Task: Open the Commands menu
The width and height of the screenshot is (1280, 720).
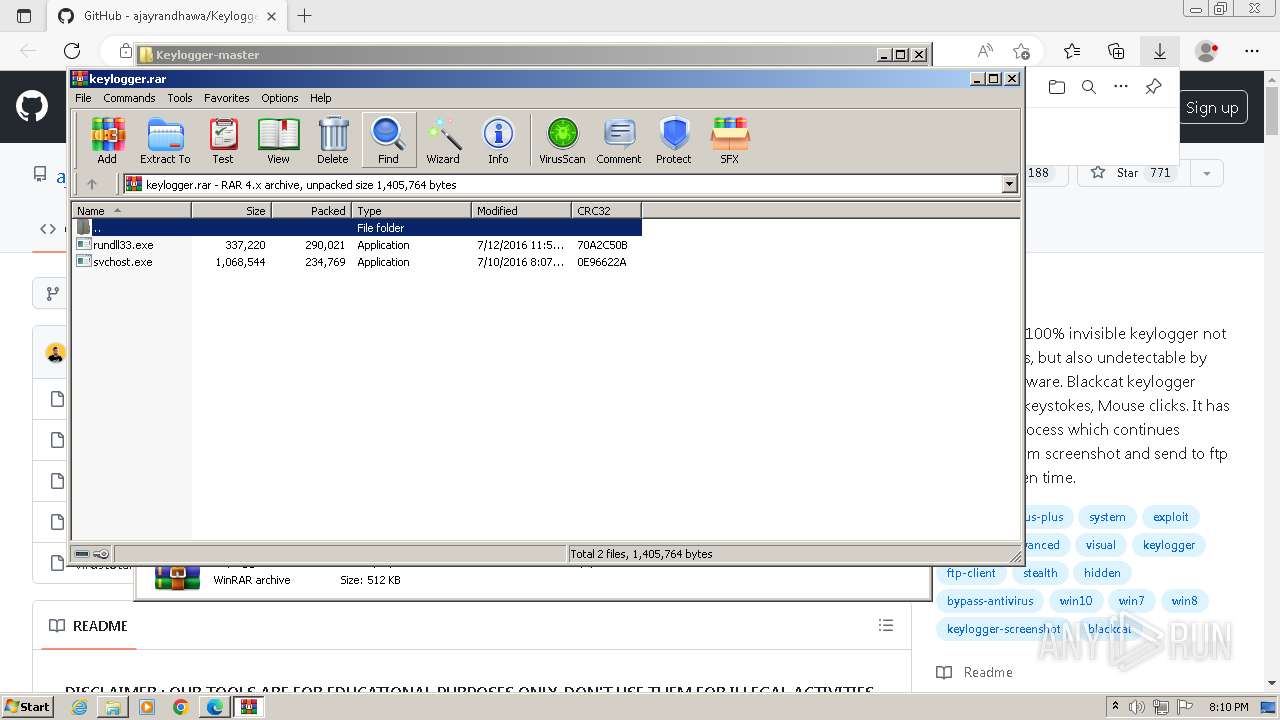Action: tap(129, 98)
